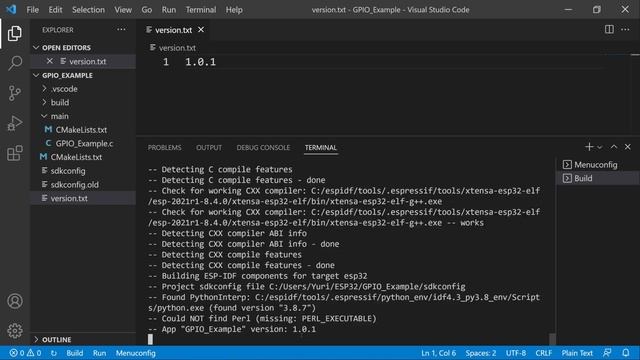640x360 pixels.
Task: Select the version.txt editor tab
Action: pyautogui.click(x=173, y=30)
